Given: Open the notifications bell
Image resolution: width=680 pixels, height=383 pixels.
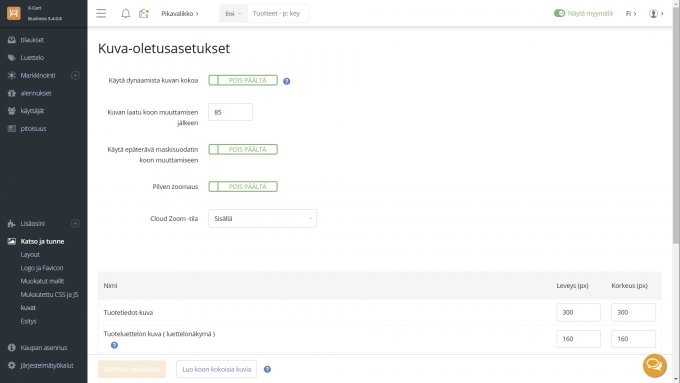Looking at the screenshot, I should point(125,13).
